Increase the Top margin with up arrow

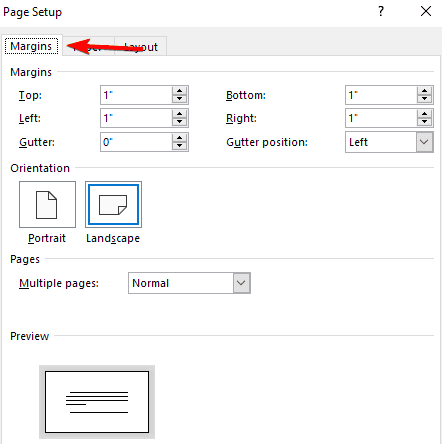tap(180, 91)
